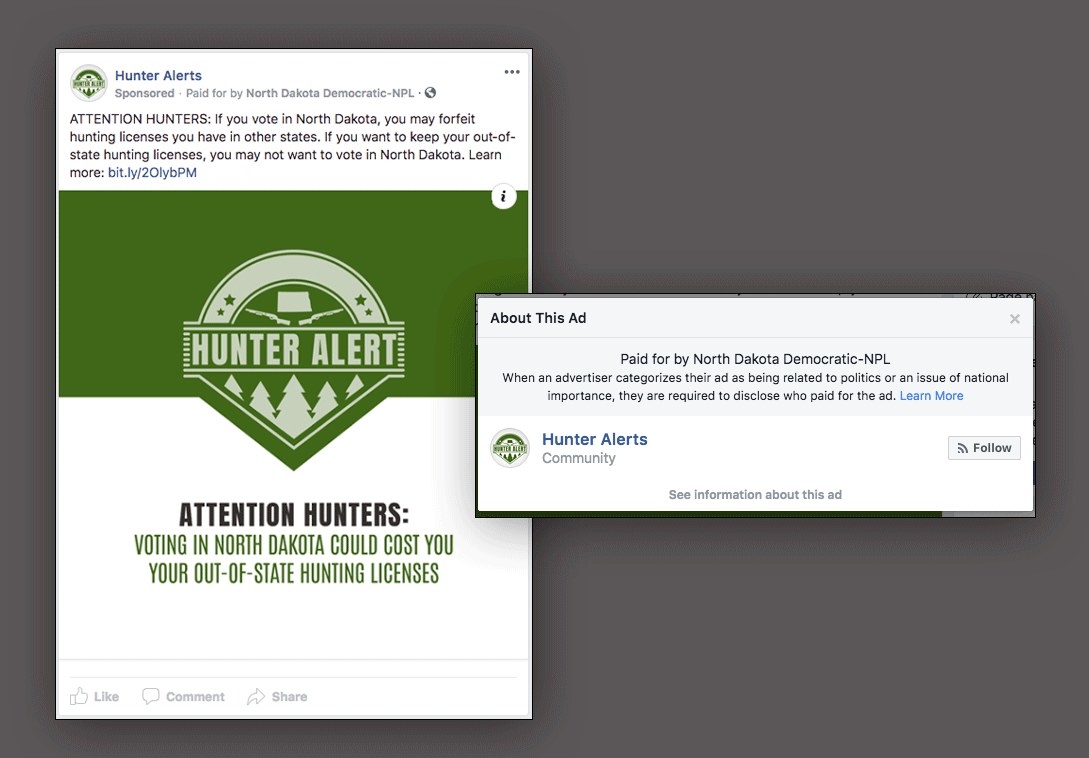This screenshot has width=1089, height=758.
Task: Click the info icon on ad image
Action: click(x=504, y=197)
